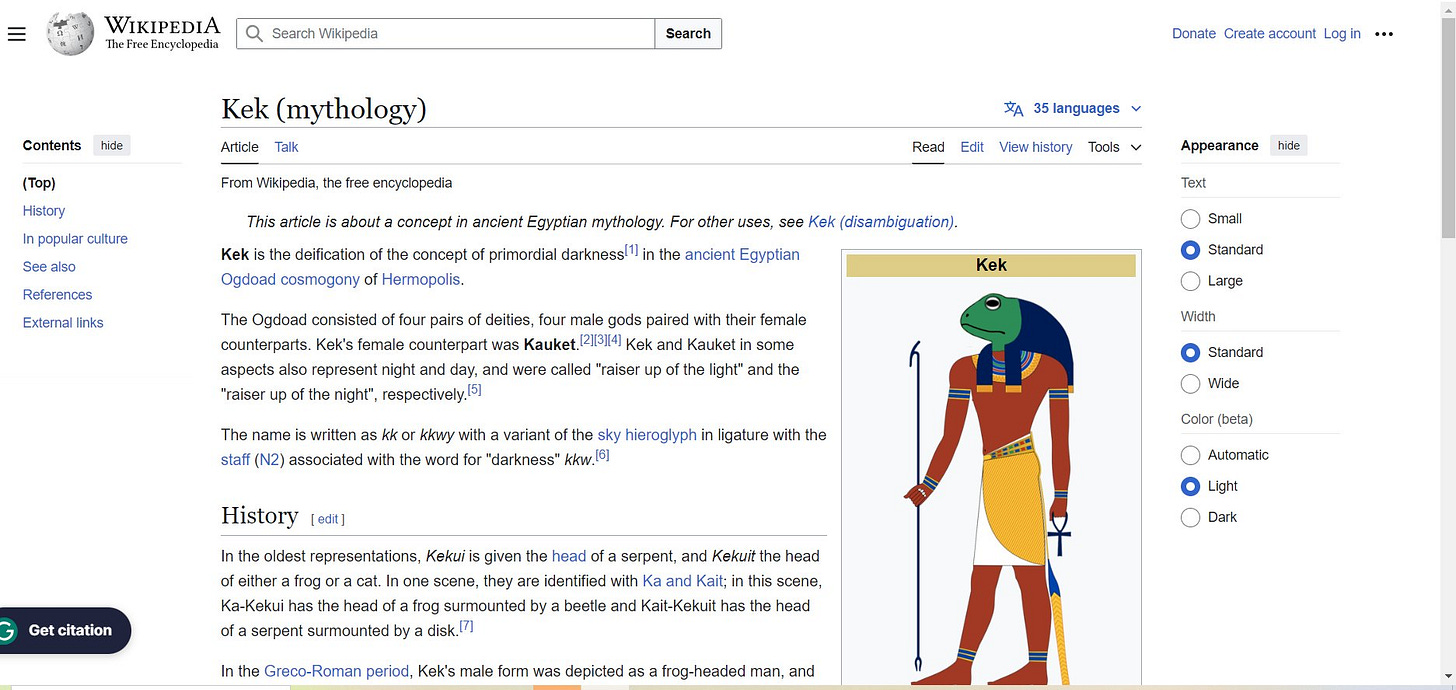
Task: Jump to History in contents sidebar
Action: pyautogui.click(x=44, y=211)
